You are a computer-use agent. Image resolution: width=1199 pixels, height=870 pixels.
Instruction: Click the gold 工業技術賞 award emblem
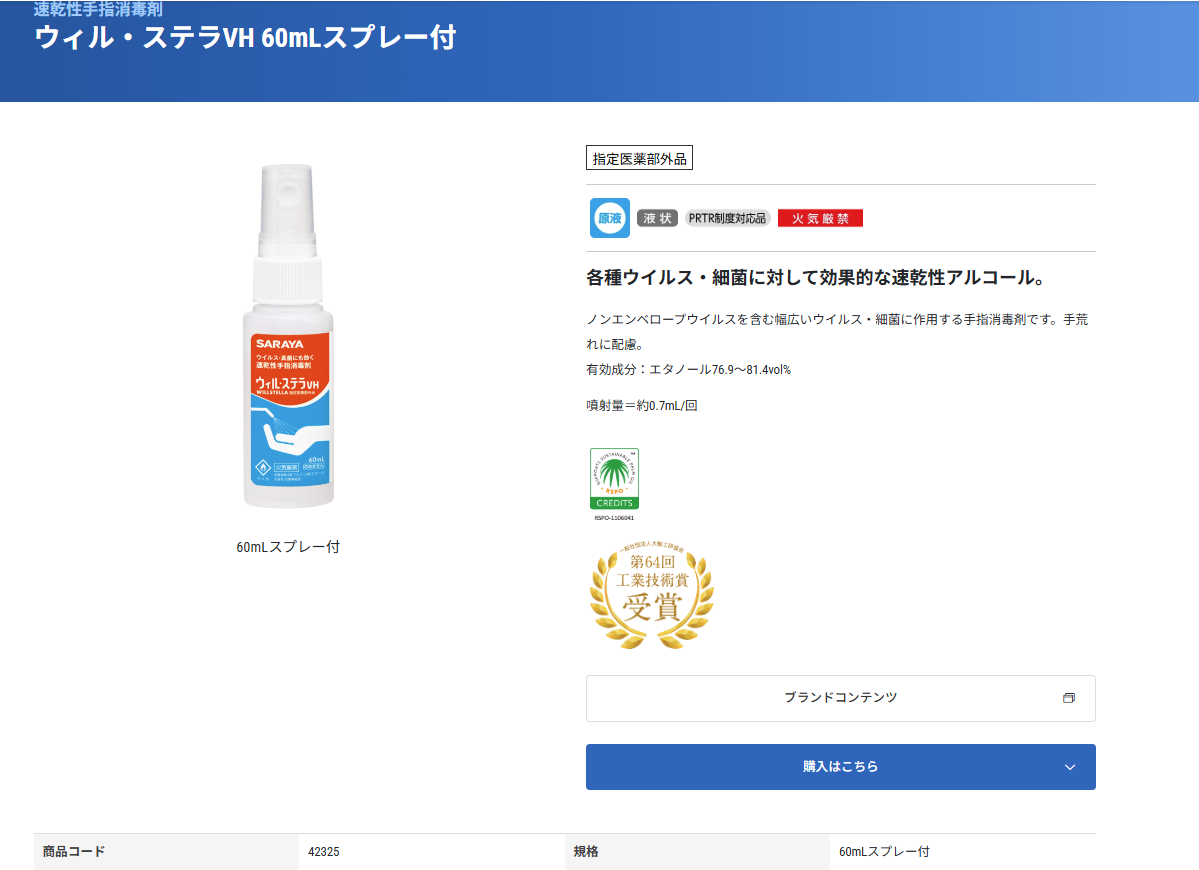tap(651, 594)
